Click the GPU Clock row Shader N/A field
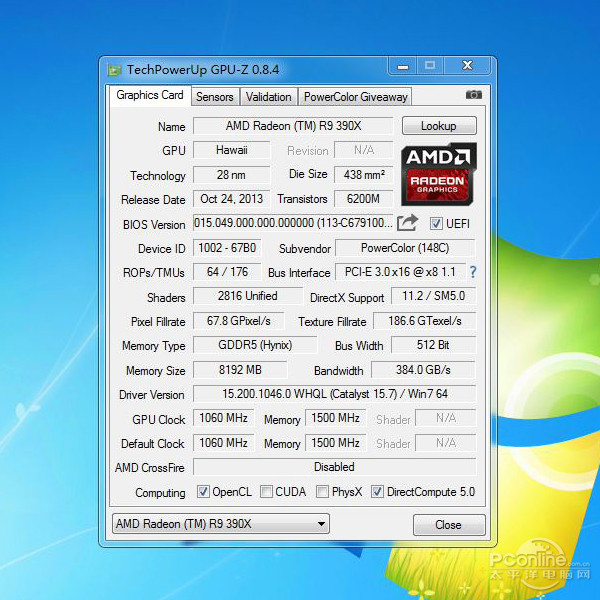The image size is (600, 600). (x=446, y=418)
